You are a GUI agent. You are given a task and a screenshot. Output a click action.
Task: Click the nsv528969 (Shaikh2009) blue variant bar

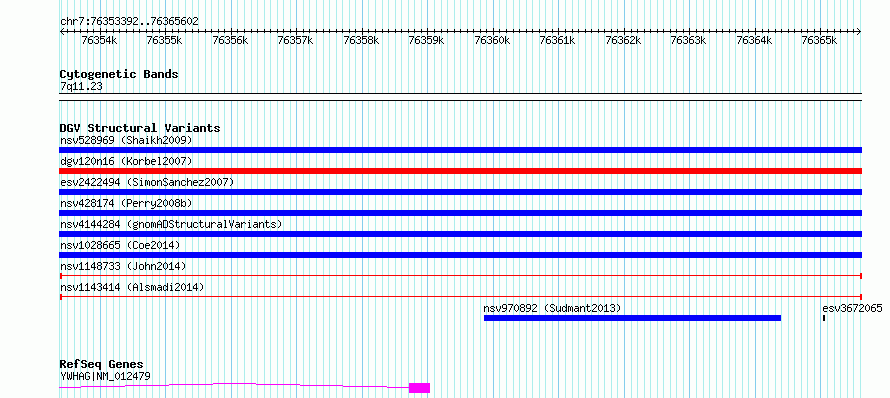[x=460, y=150]
